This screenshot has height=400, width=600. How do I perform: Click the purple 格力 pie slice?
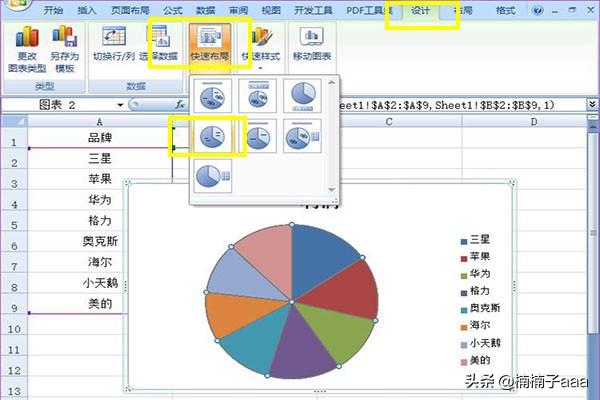(300, 346)
